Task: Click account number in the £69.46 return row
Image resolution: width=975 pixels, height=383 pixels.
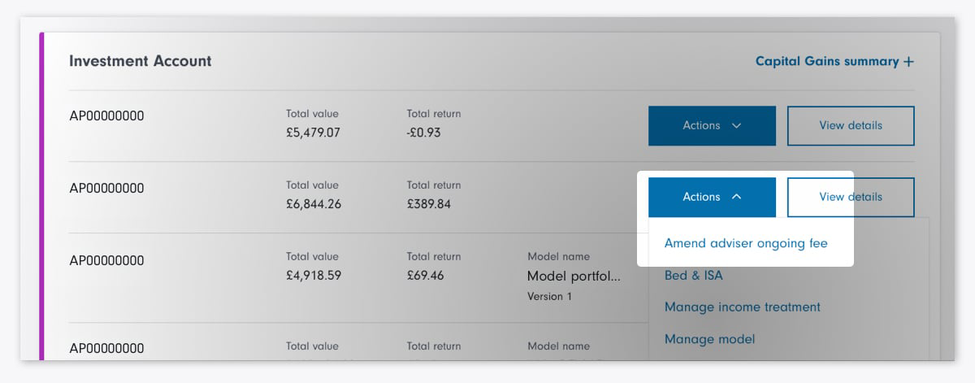Action: (x=106, y=260)
